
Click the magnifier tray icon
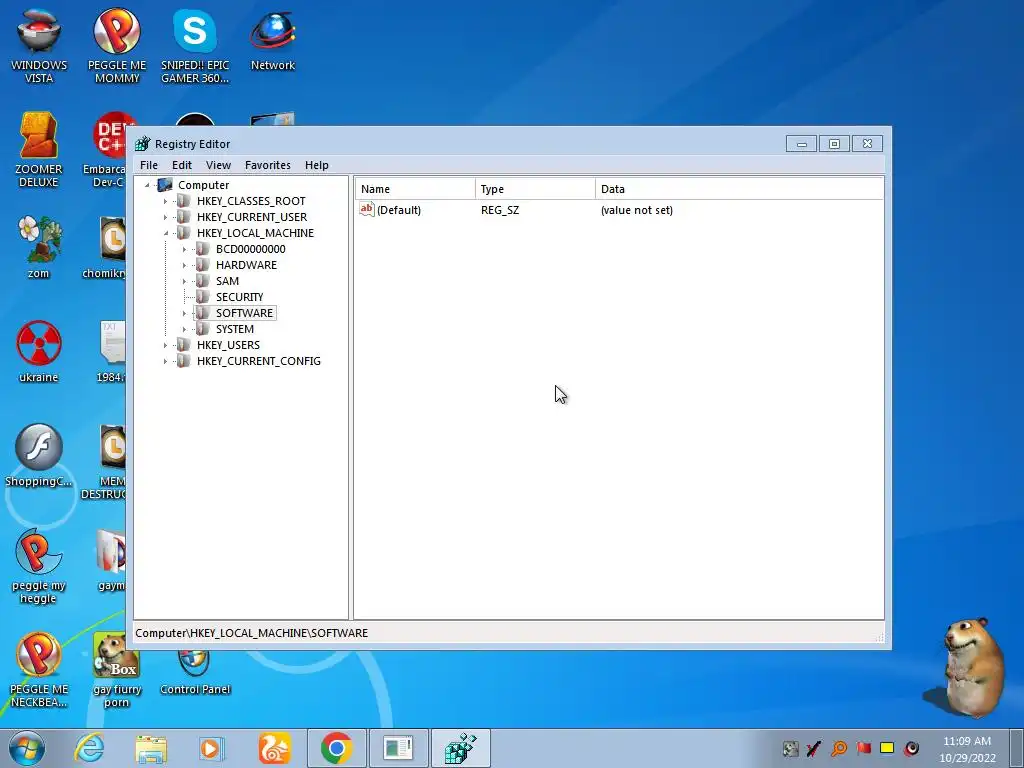(839, 748)
